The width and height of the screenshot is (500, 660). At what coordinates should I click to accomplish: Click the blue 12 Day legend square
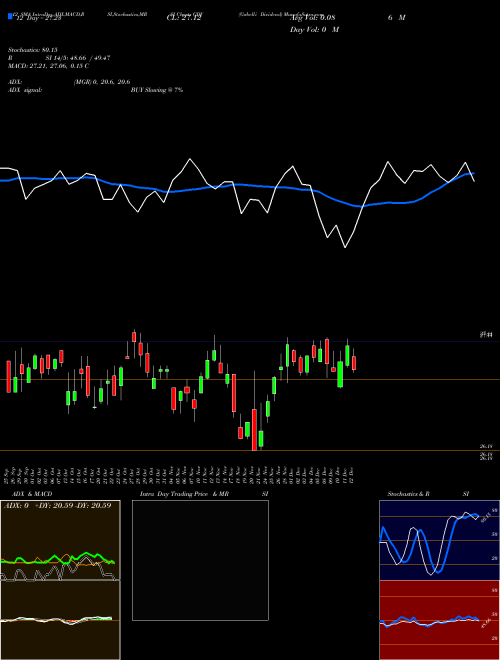(x=11, y=17)
